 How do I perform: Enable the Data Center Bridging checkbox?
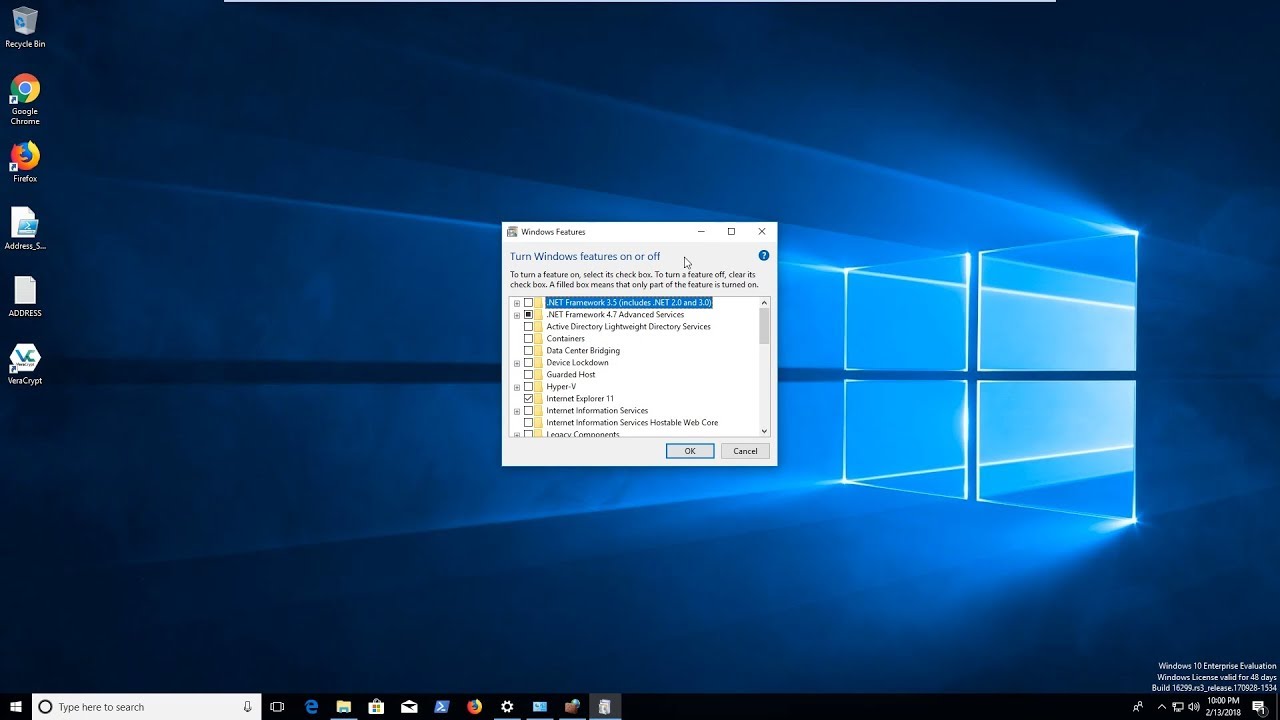[x=528, y=351]
